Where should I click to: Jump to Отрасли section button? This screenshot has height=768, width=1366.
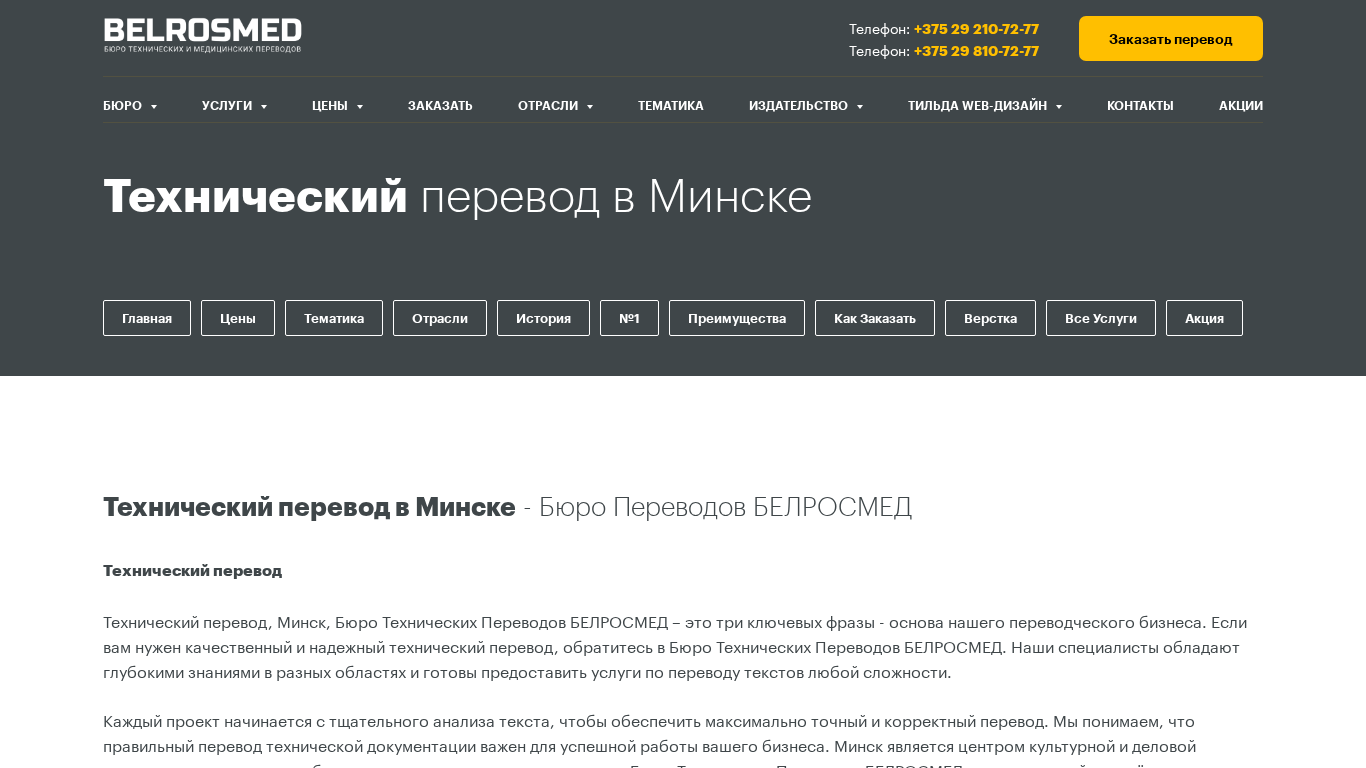pos(440,318)
